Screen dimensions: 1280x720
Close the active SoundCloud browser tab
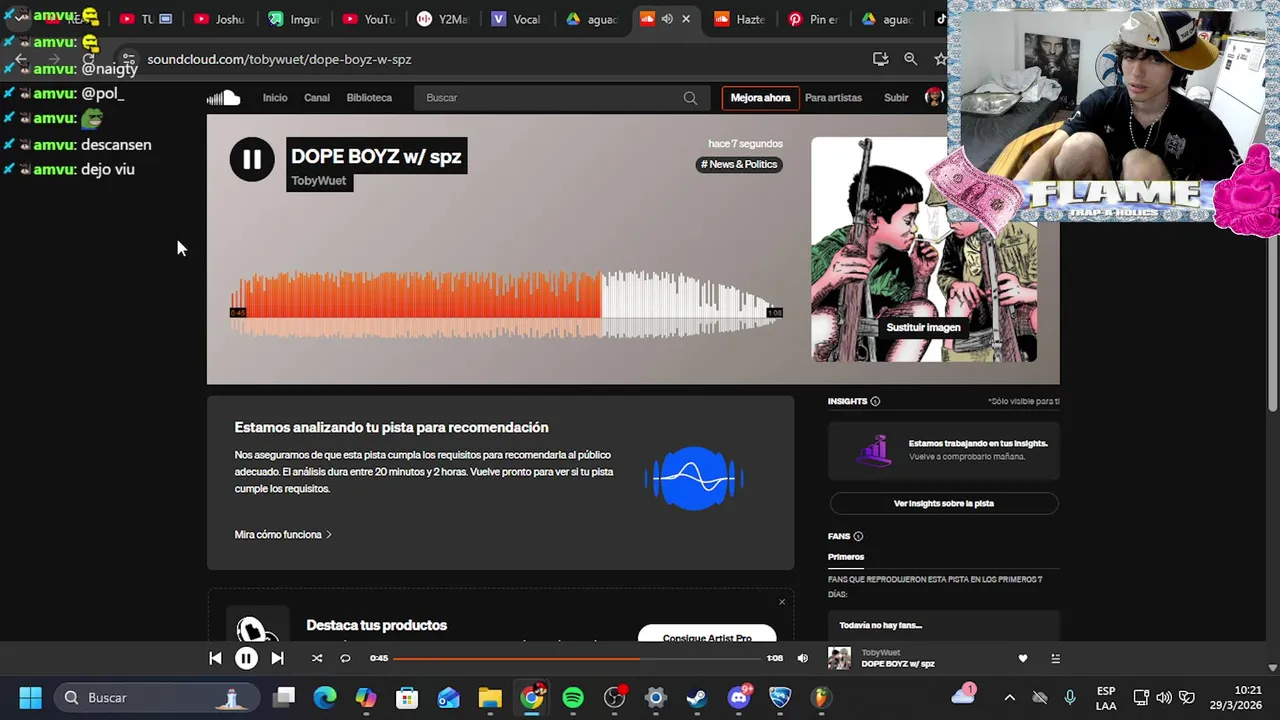pyautogui.click(x=686, y=19)
